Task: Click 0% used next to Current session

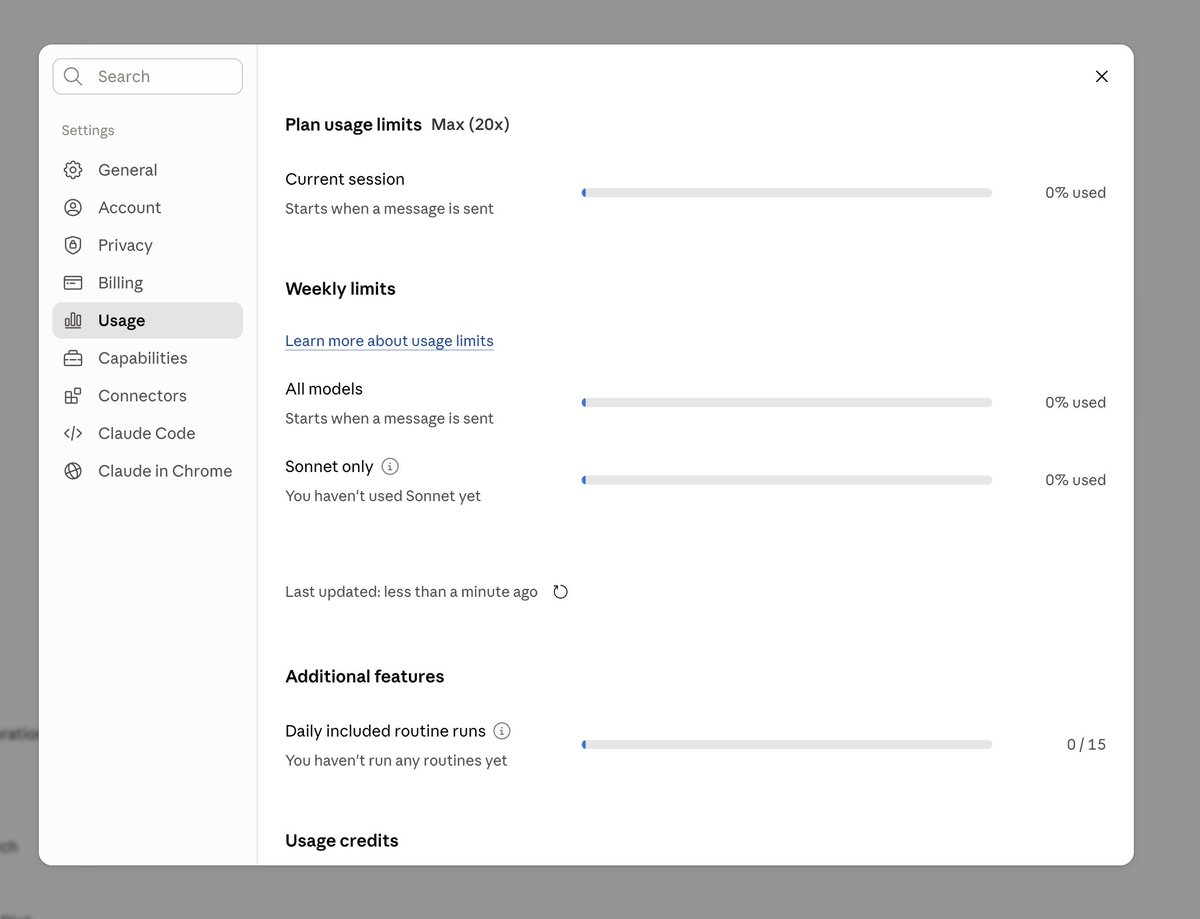Action: point(1075,193)
